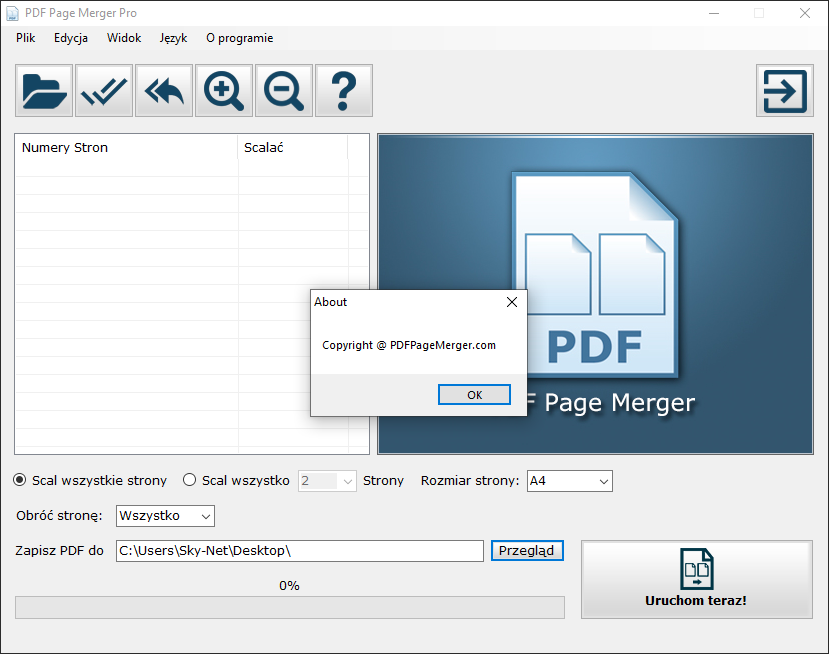This screenshot has width=829, height=654.
Task: Click the Przegląd browse button
Action: click(x=527, y=550)
